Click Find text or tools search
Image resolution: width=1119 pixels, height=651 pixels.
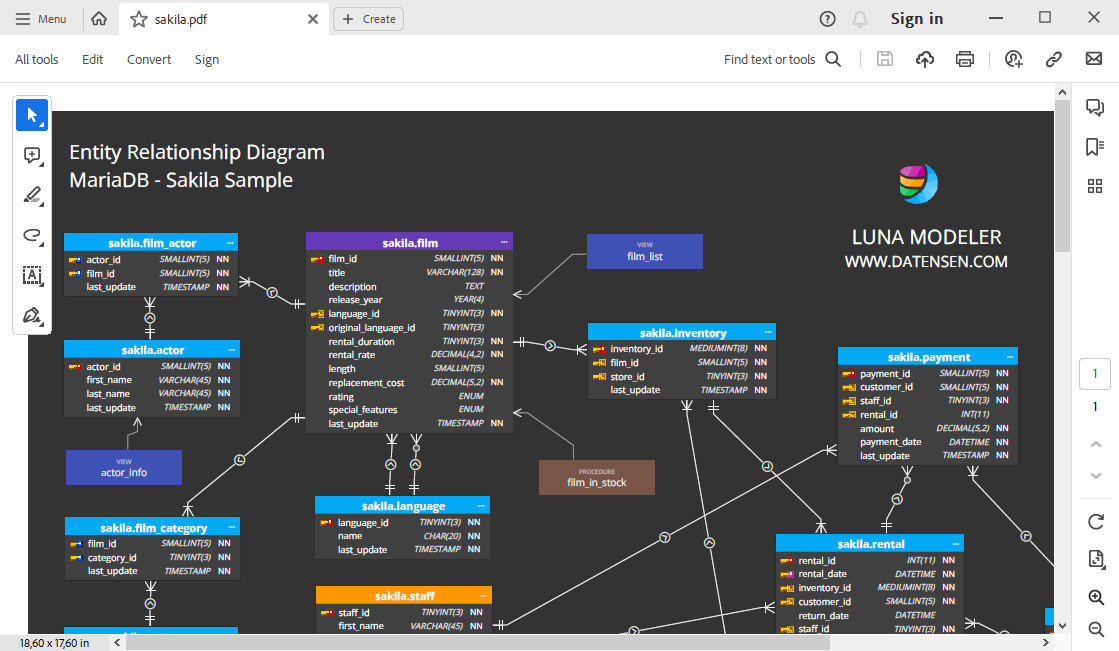pos(782,59)
